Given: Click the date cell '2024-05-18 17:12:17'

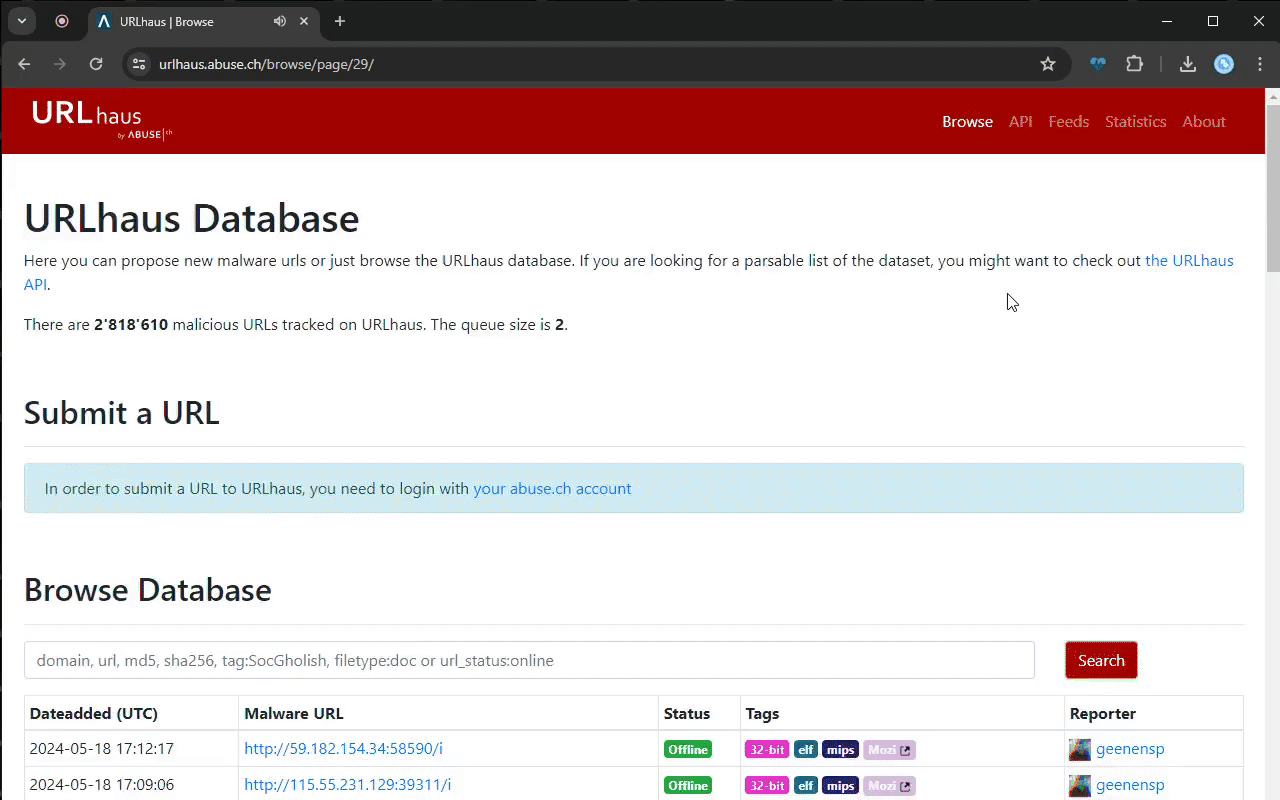Looking at the screenshot, I should point(102,748).
